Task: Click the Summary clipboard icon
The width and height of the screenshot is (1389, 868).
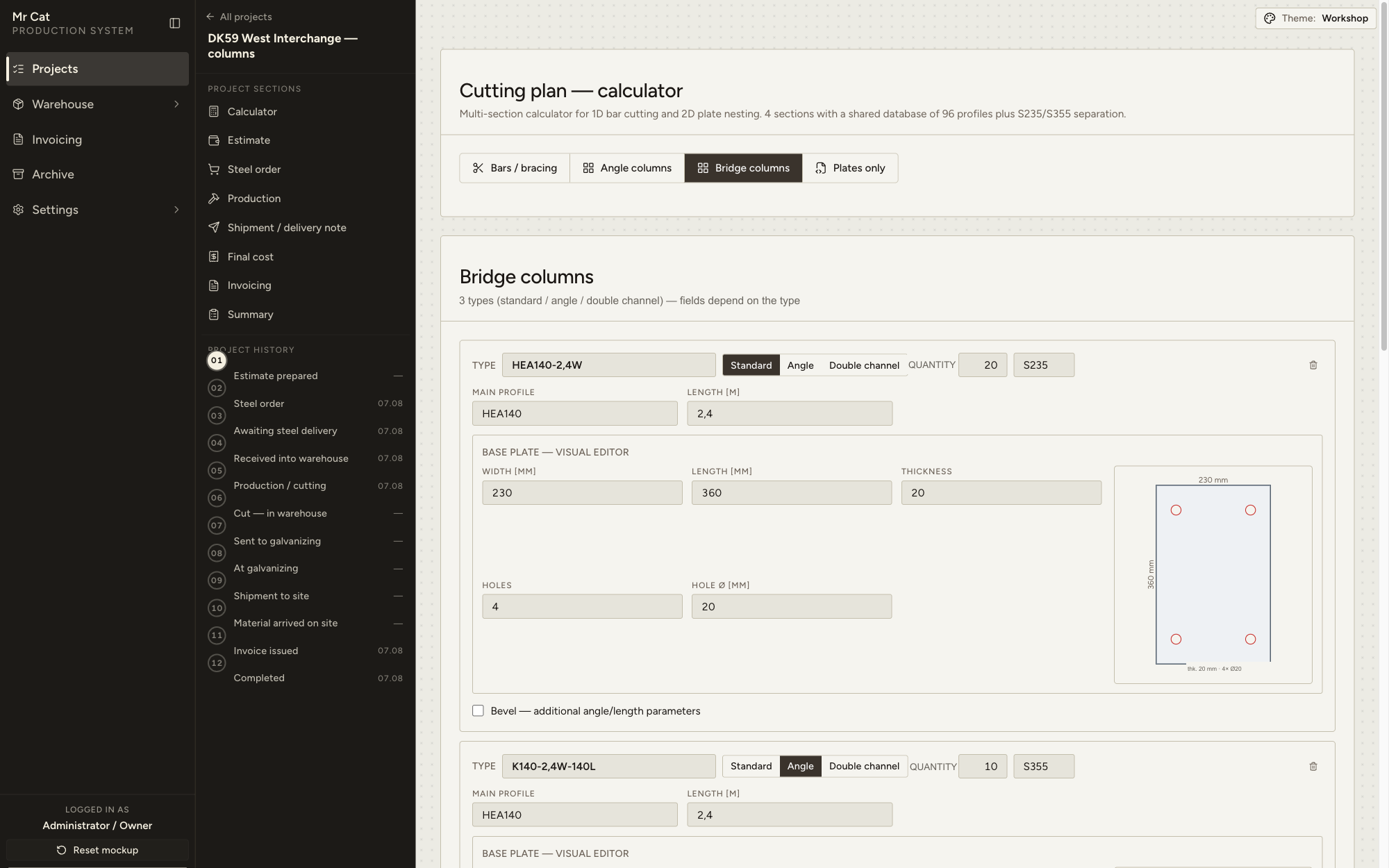Action: tap(214, 315)
